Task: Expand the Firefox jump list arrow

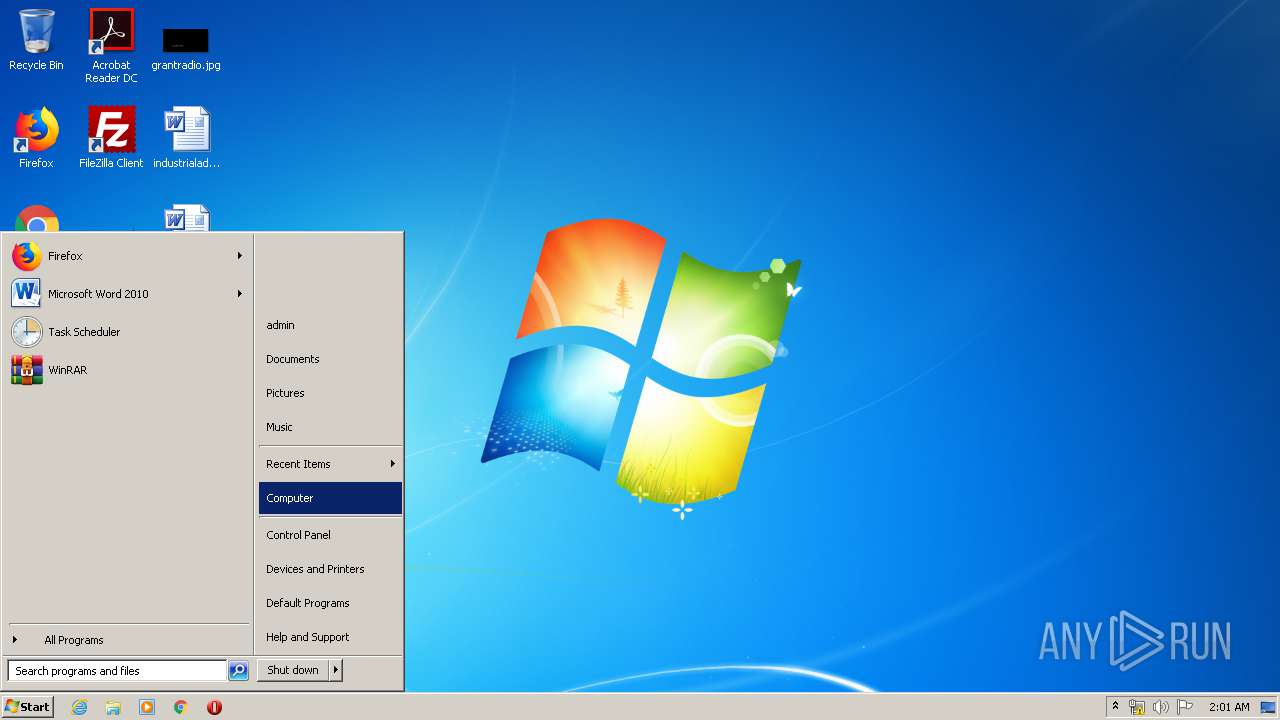Action: click(240, 256)
